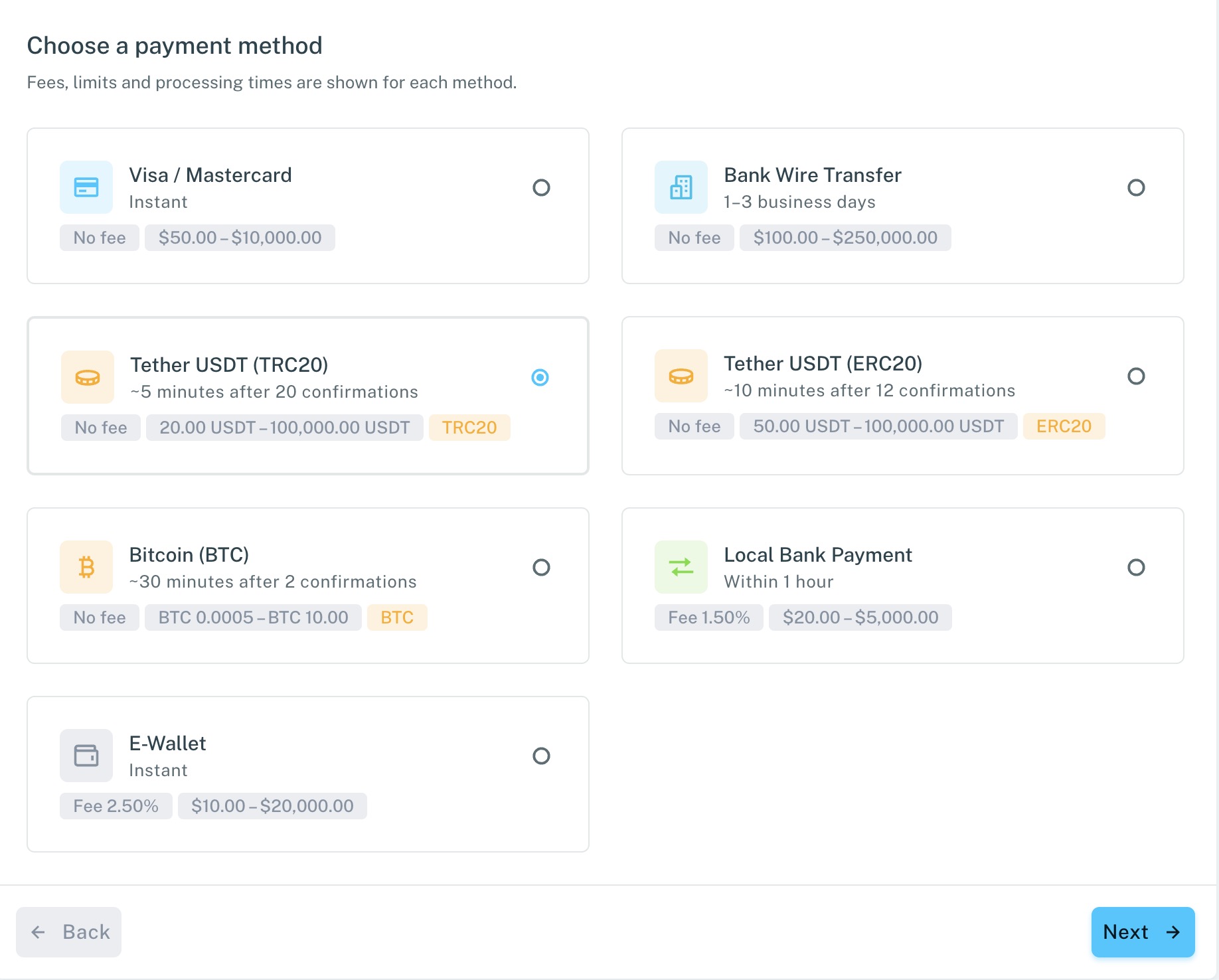Click "~30 minutes after 2 confirmations" text
1219x980 pixels.
[273, 582]
